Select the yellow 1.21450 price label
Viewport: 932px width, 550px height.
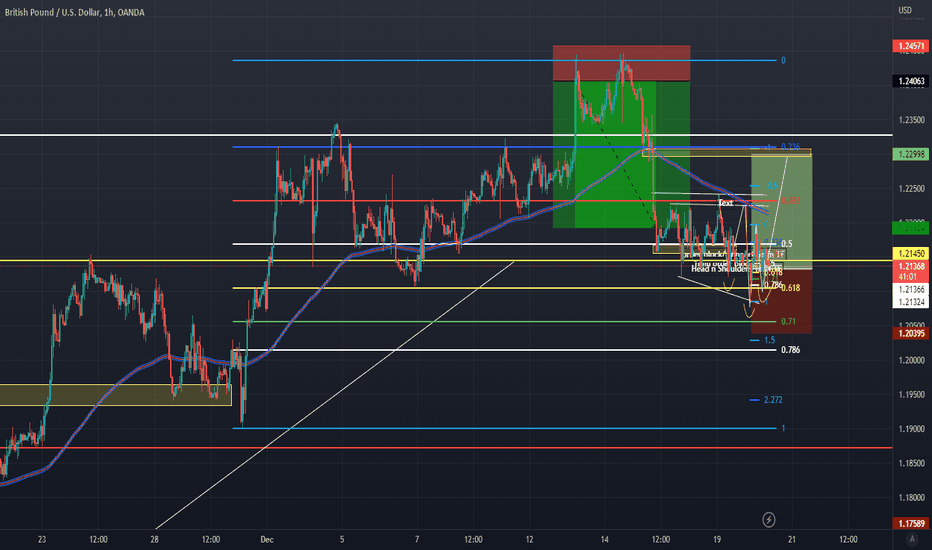[911, 254]
